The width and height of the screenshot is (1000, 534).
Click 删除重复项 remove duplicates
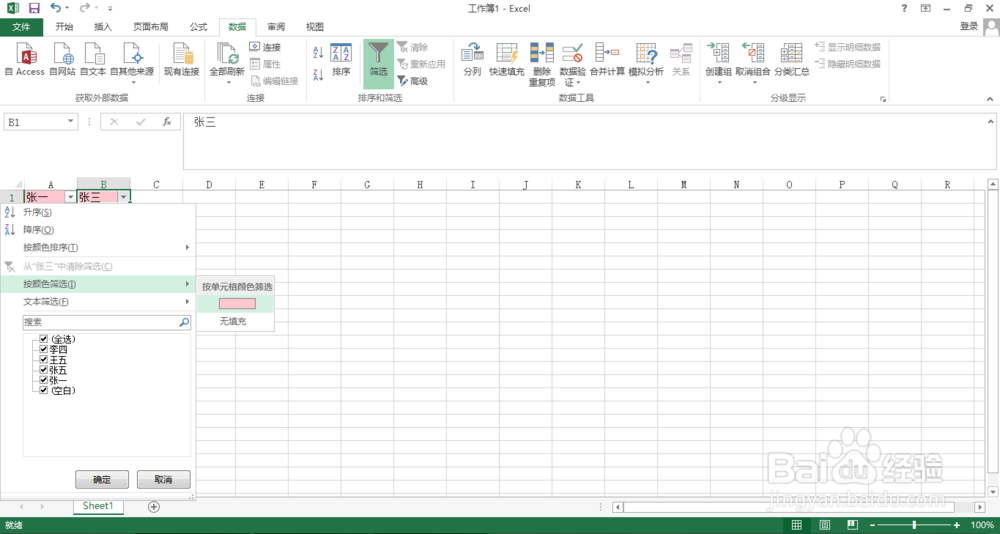point(542,64)
